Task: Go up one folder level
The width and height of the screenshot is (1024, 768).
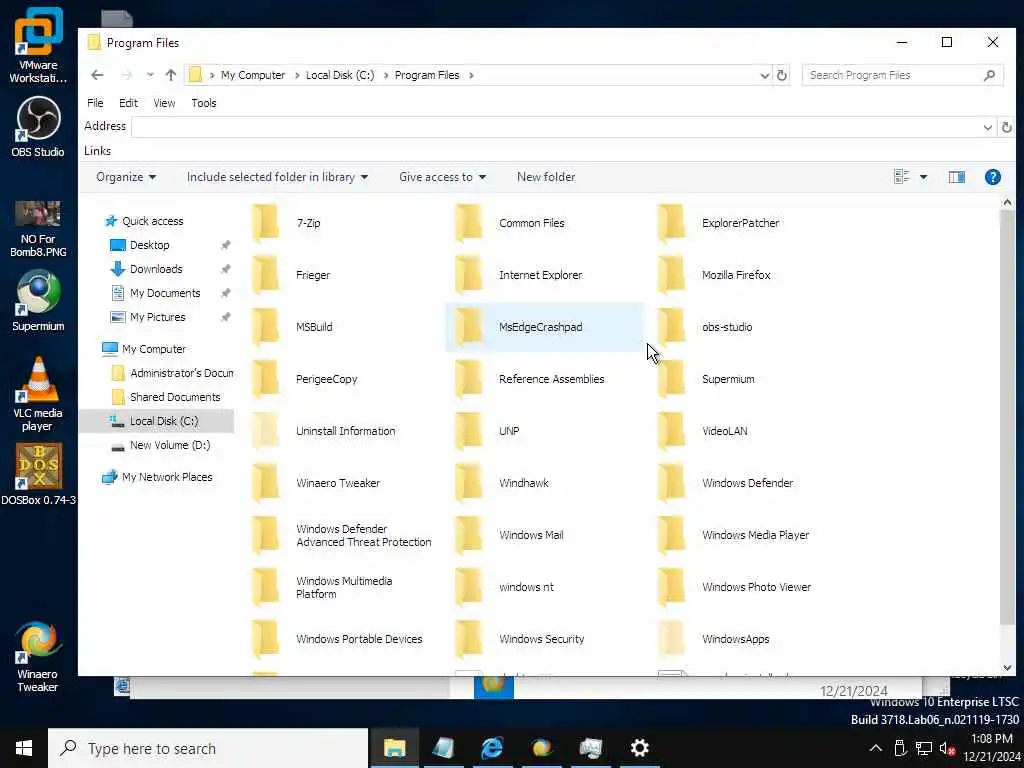Action: pyautogui.click(x=171, y=75)
